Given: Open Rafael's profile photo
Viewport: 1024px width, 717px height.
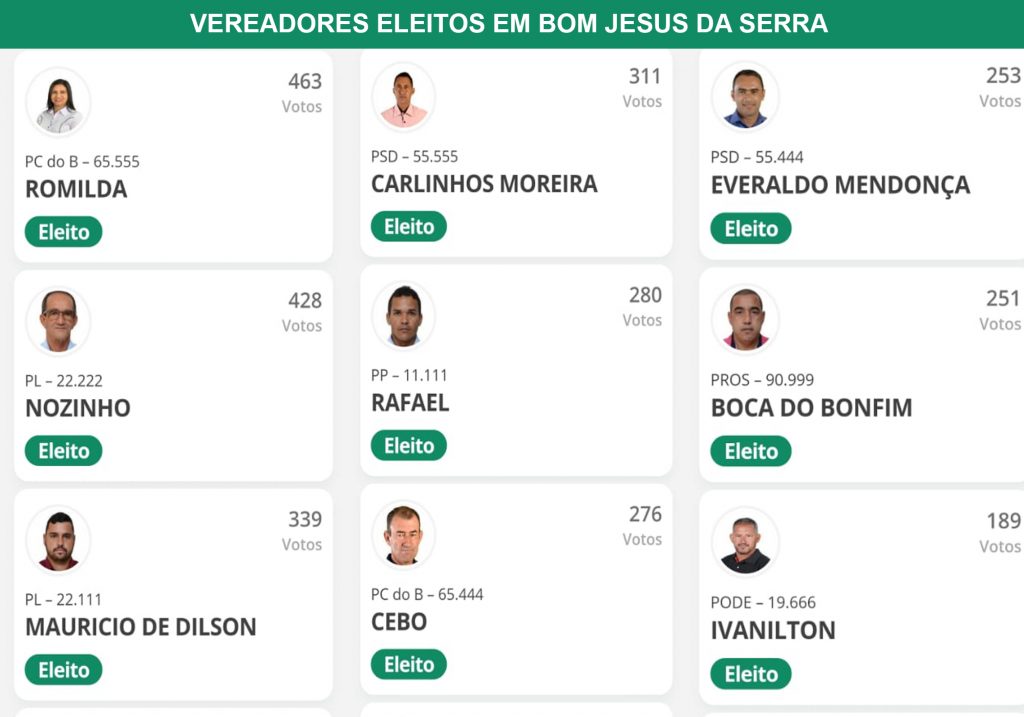Looking at the screenshot, I should pyautogui.click(x=404, y=316).
